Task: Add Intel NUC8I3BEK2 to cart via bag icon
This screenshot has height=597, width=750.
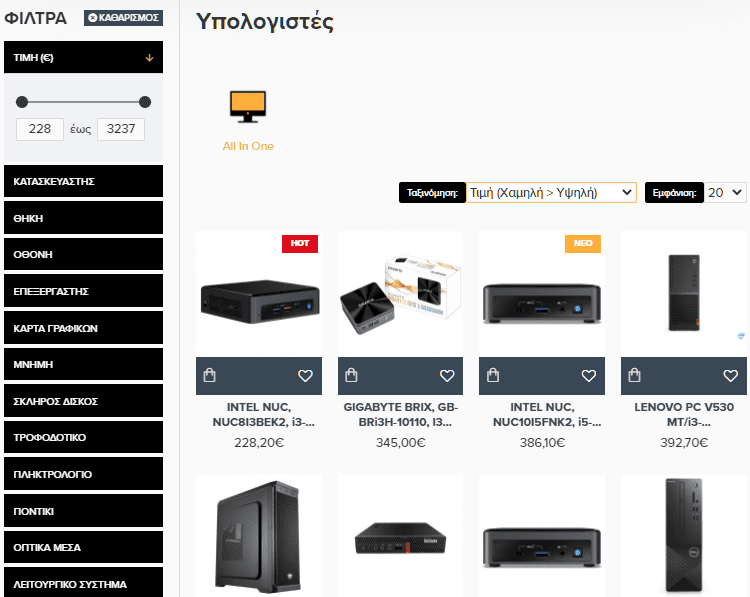Action: (x=210, y=375)
